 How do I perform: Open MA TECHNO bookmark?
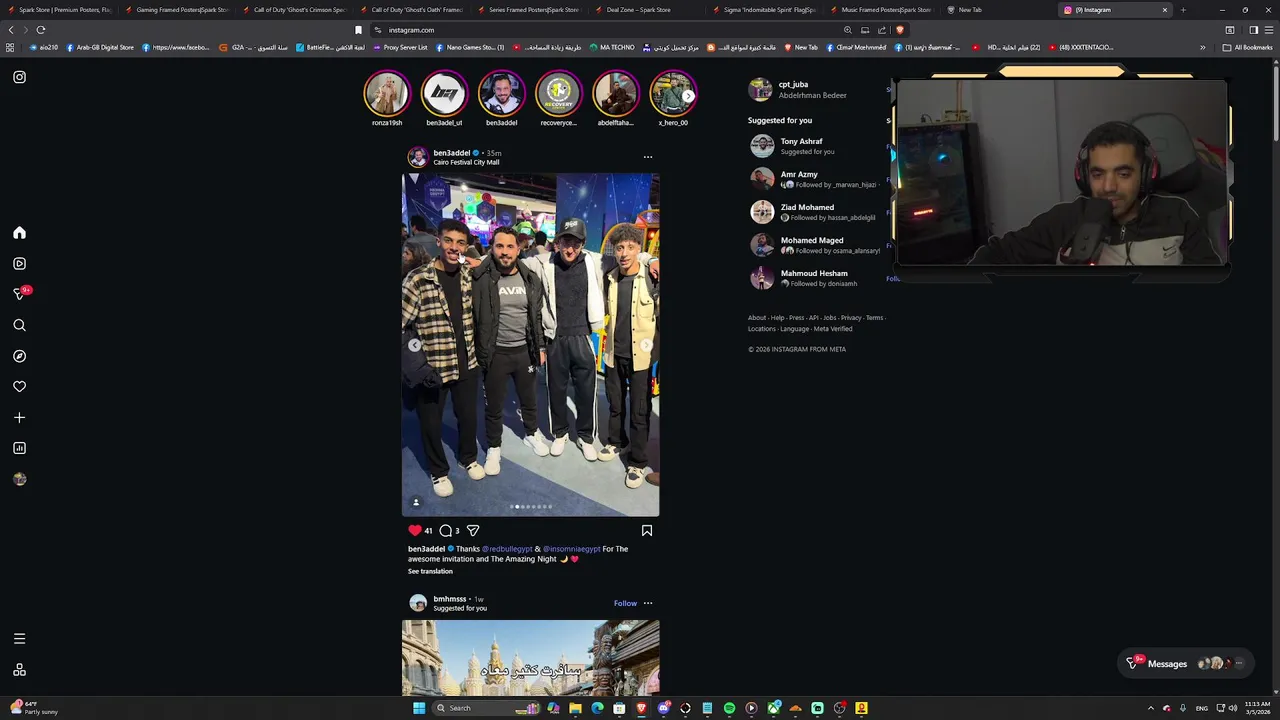click(612, 47)
